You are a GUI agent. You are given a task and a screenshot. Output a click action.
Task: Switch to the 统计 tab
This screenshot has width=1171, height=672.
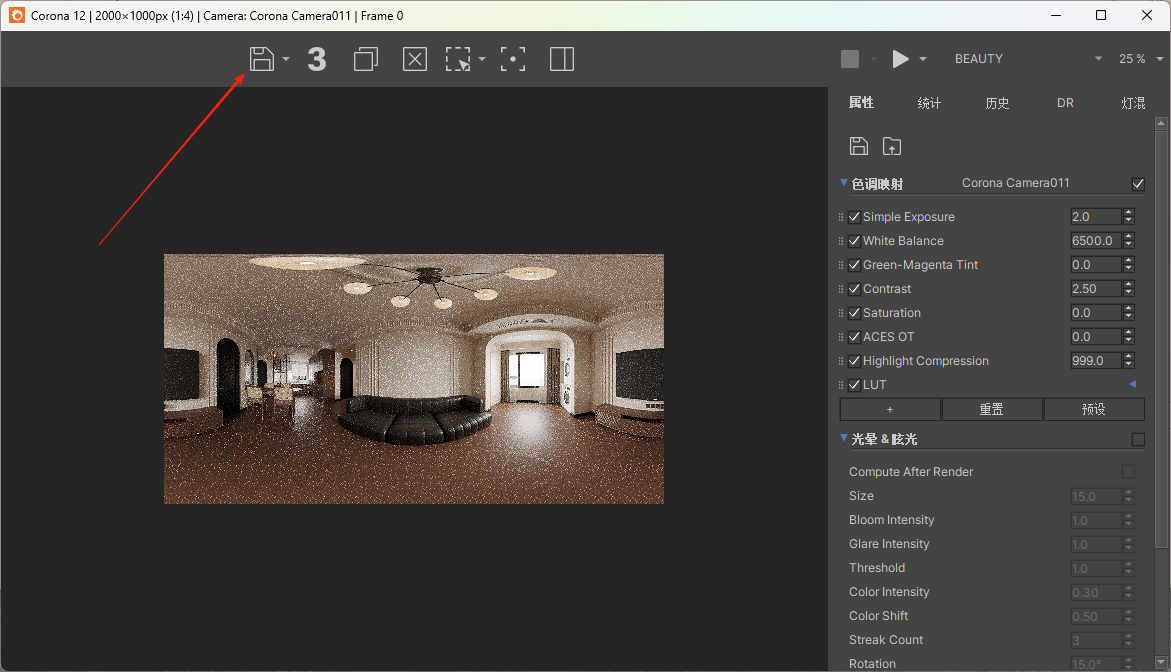pyautogui.click(x=929, y=103)
